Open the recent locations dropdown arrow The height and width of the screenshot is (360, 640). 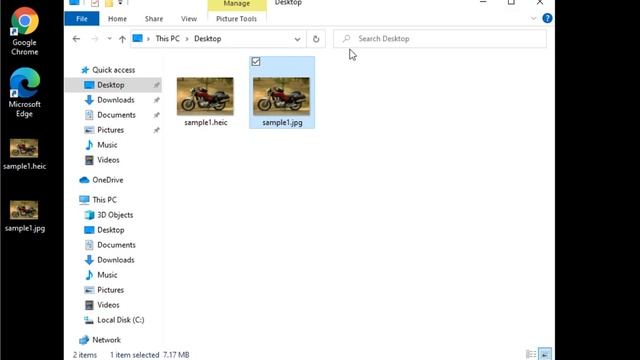tap(109, 39)
